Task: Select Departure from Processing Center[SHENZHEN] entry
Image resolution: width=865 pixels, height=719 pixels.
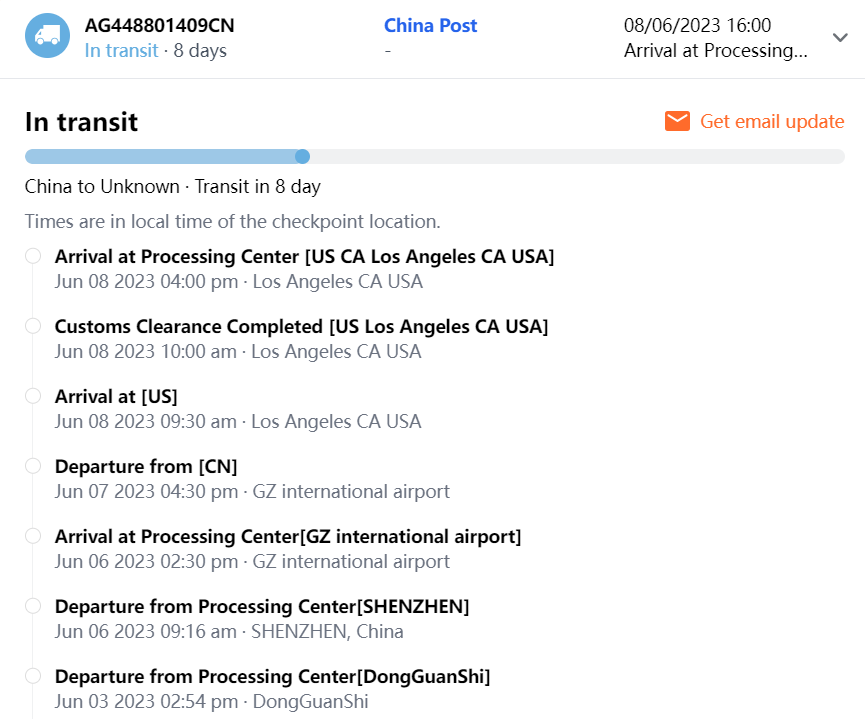Action: coord(262,606)
